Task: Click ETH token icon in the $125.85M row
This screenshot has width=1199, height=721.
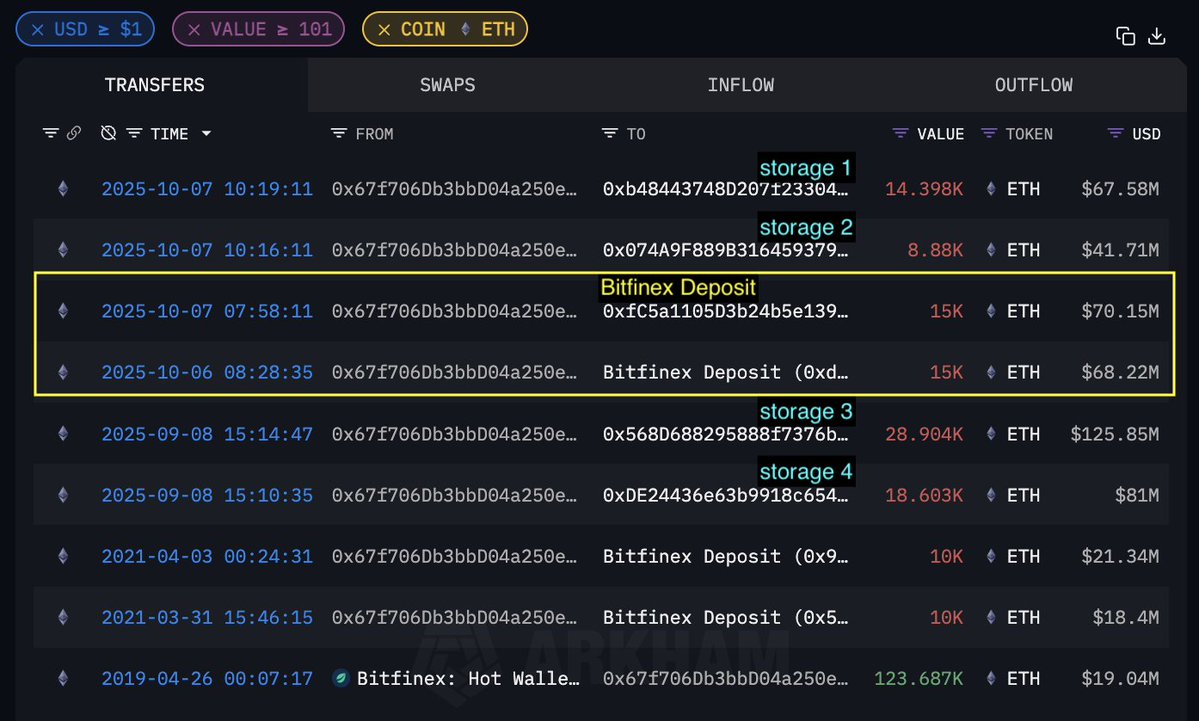Action: tap(991, 434)
